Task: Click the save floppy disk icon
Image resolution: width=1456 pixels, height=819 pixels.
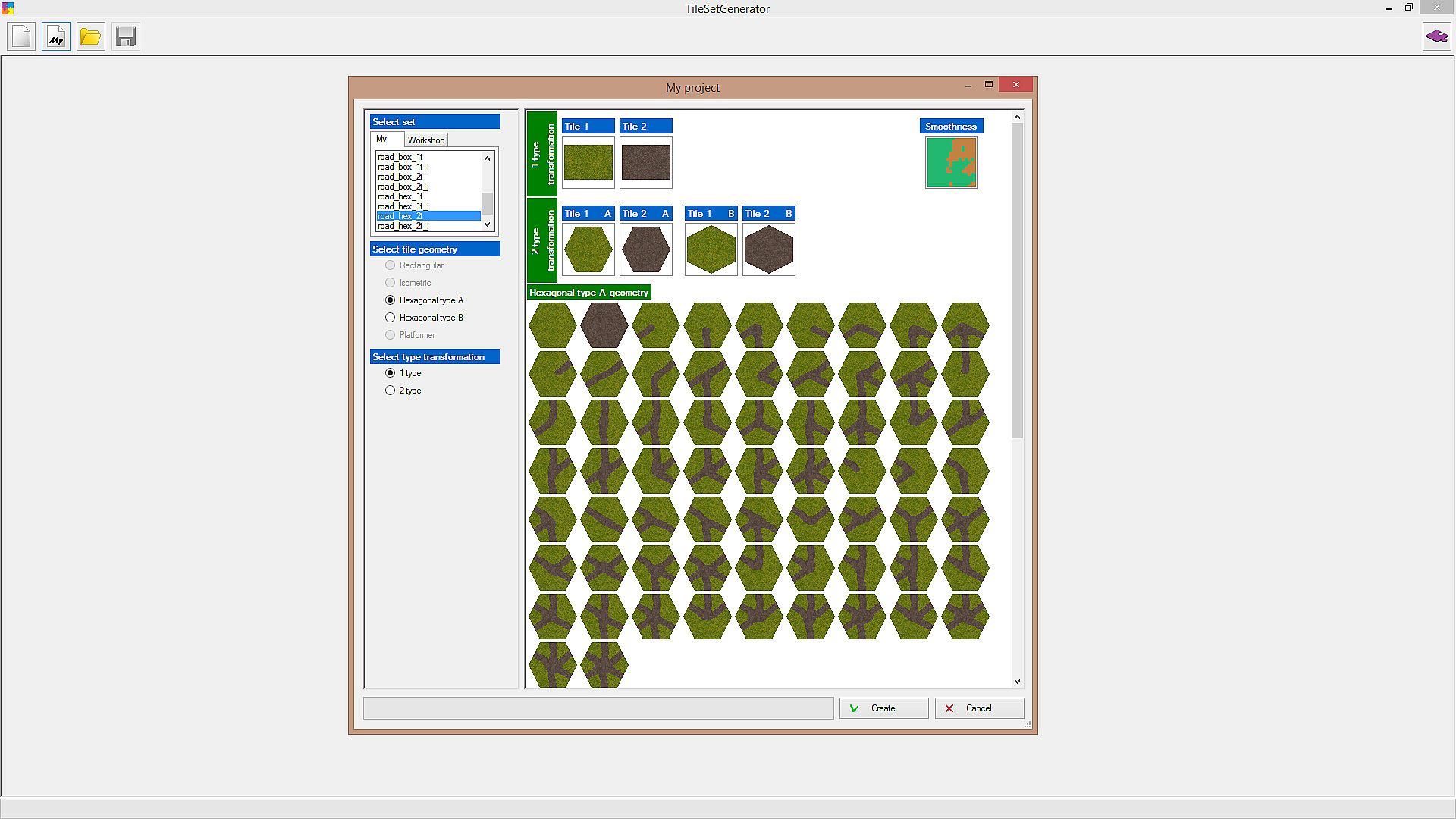Action: (126, 36)
